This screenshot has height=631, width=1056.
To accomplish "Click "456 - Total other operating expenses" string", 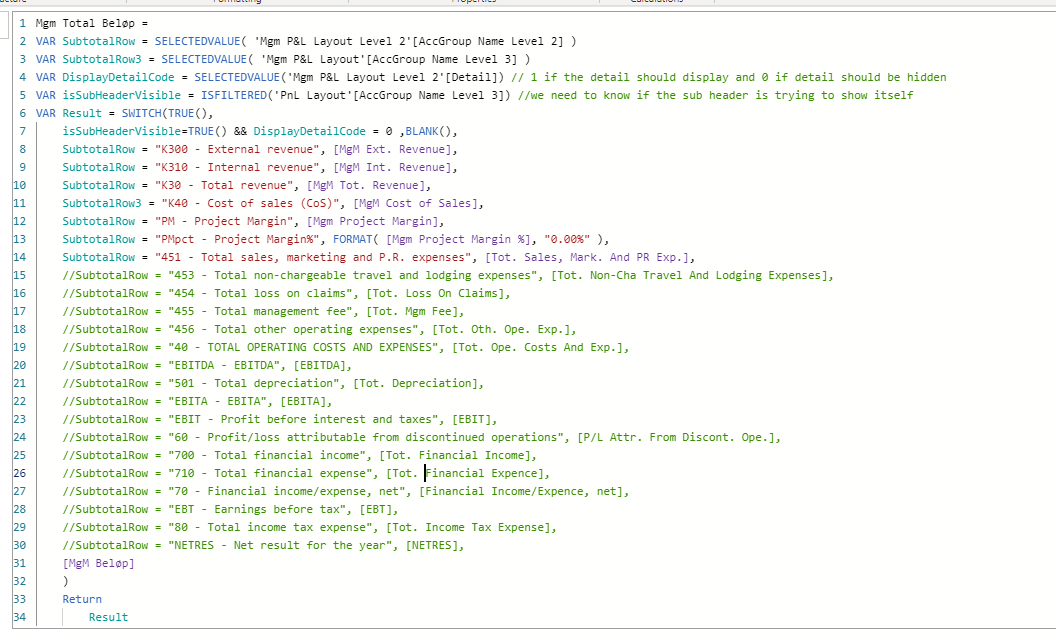I will click(x=293, y=329).
